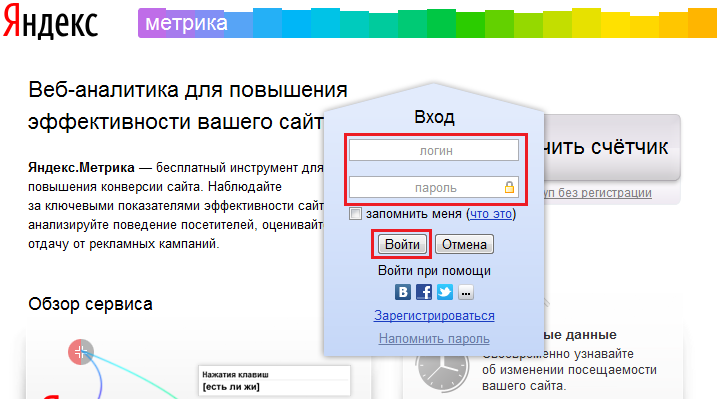Screen dimensions: 721x399
Task: Click the 'Нажатия клавиш' box in preview
Action: tap(275, 381)
